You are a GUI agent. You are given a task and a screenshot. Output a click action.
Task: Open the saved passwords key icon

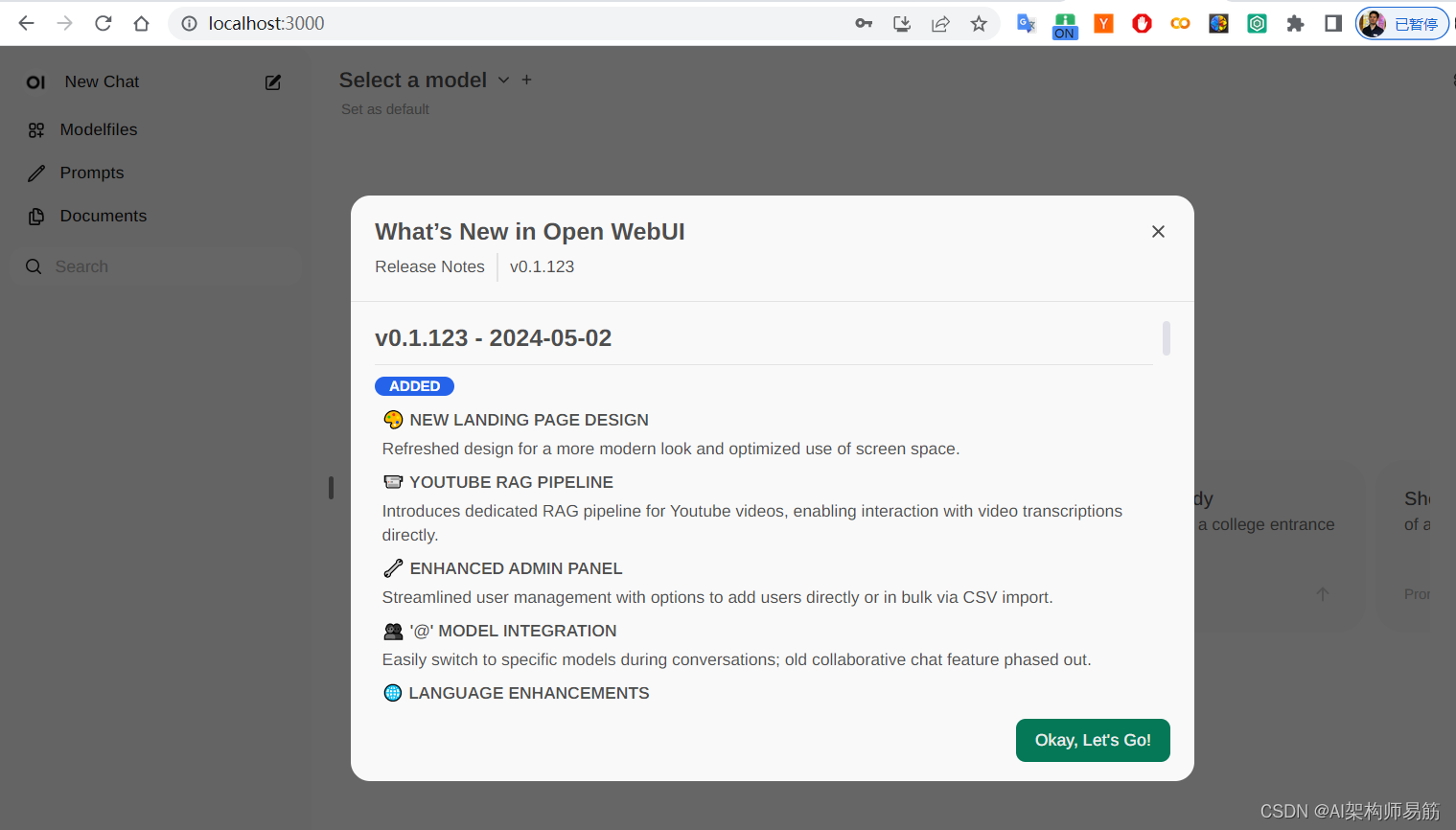(864, 23)
